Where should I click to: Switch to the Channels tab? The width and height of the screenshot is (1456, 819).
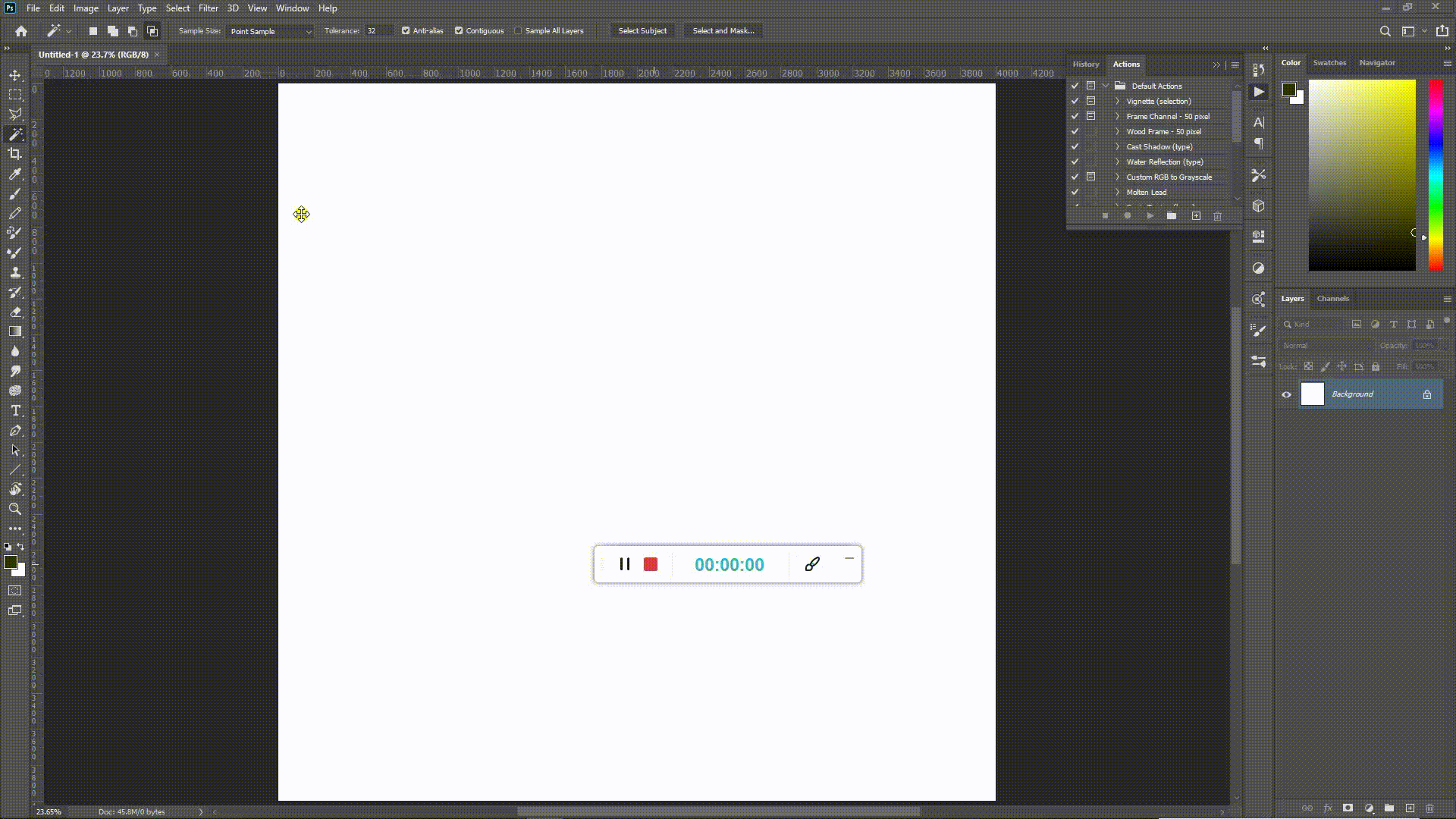click(x=1332, y=299)
